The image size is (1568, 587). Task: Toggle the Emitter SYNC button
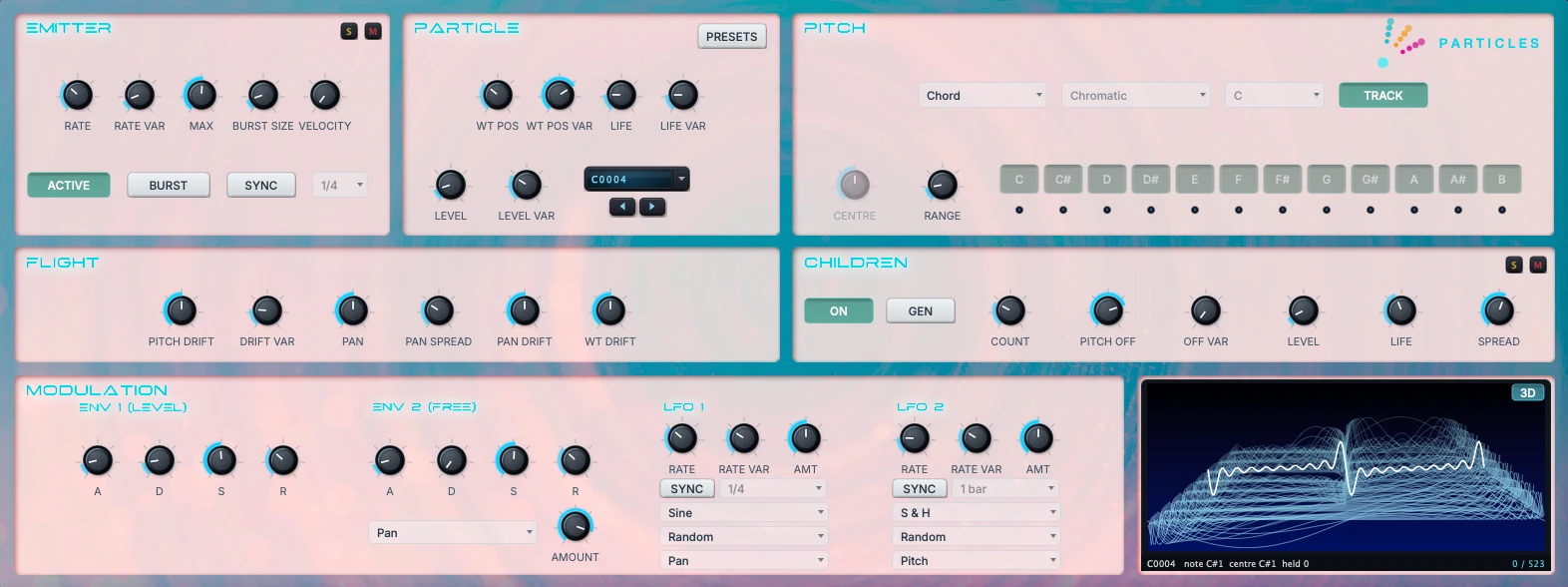click(261, 186)
